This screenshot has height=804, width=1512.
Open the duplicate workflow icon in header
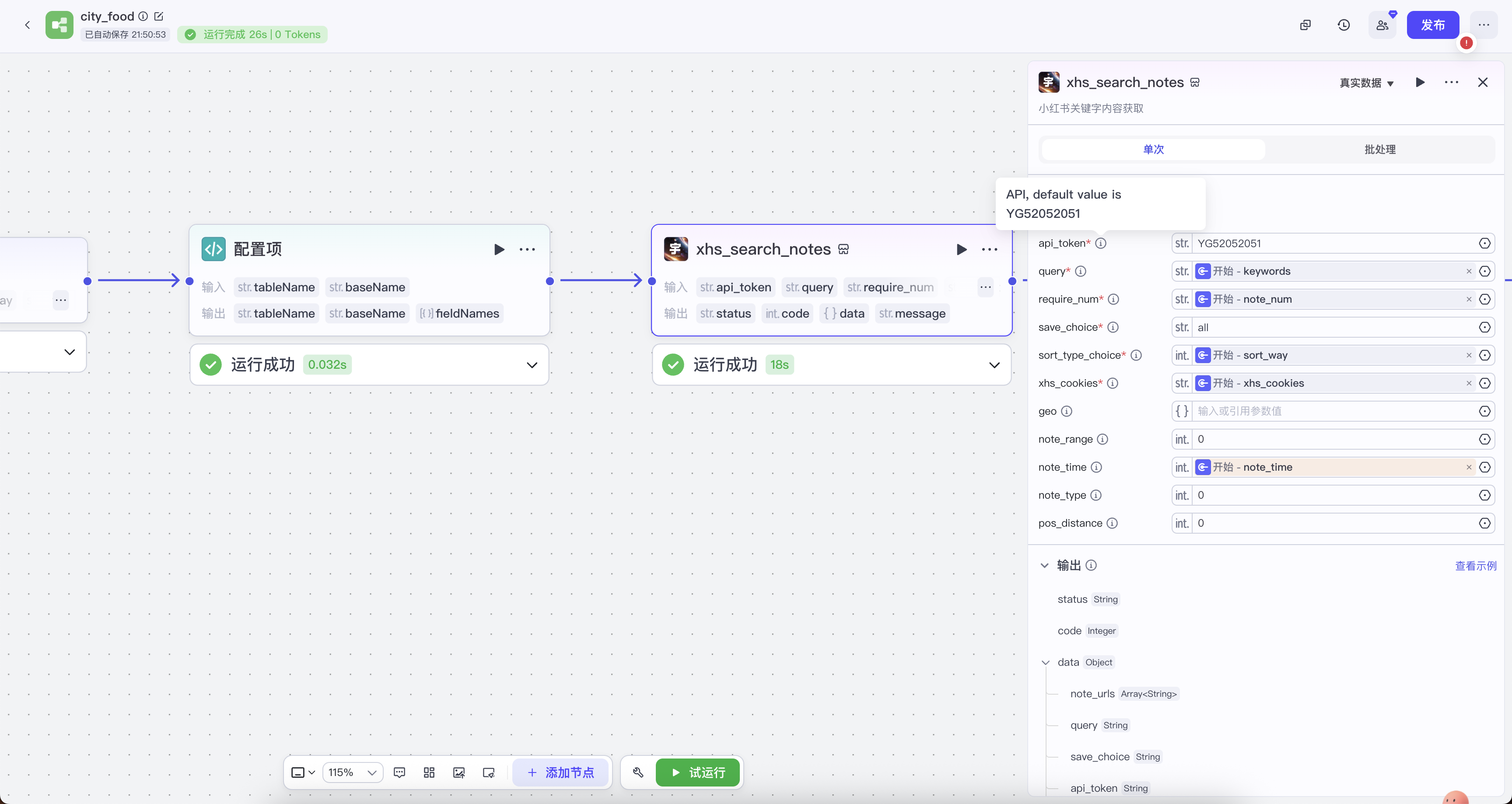[x=1305, y=25]
